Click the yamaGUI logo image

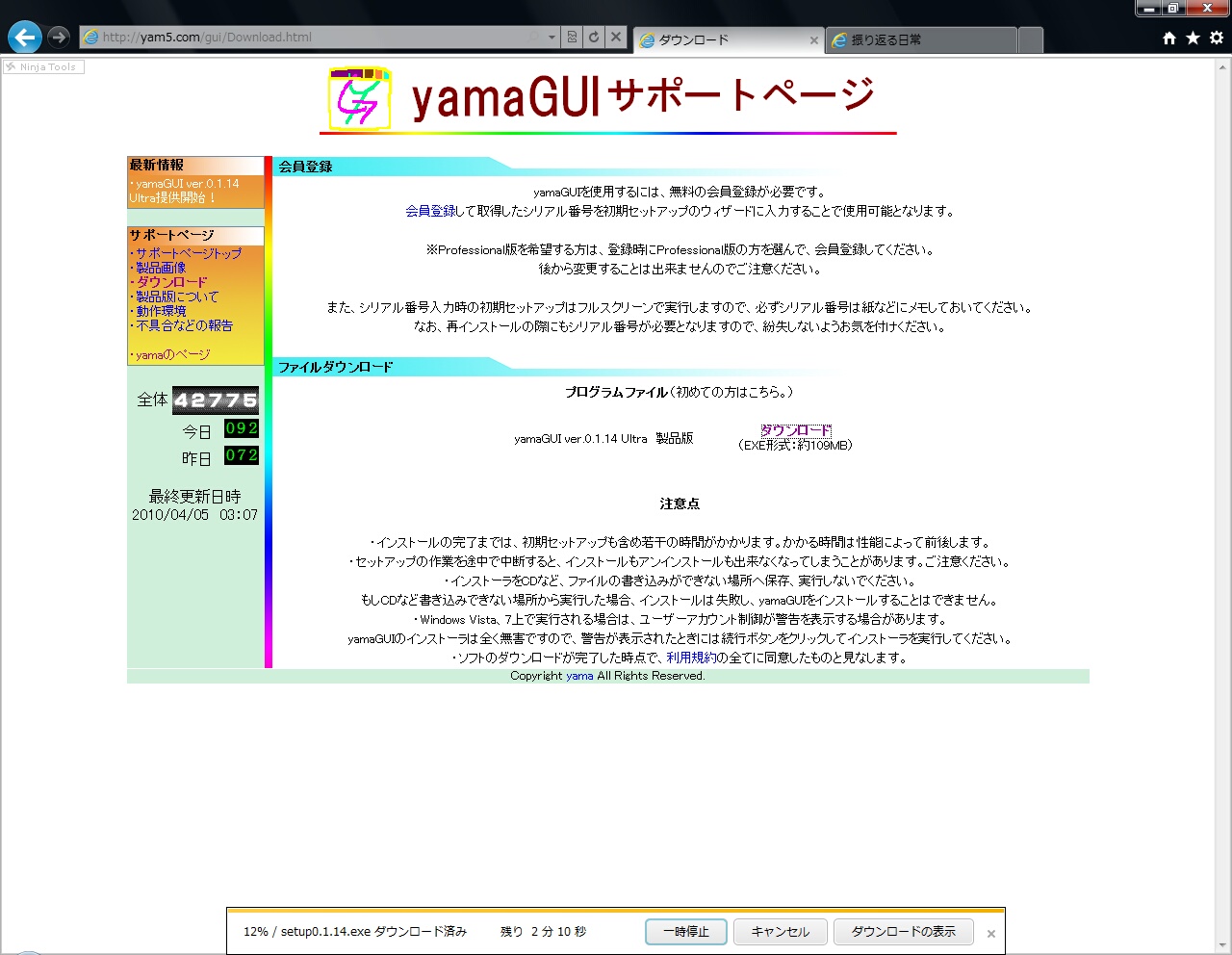(360, 98)
